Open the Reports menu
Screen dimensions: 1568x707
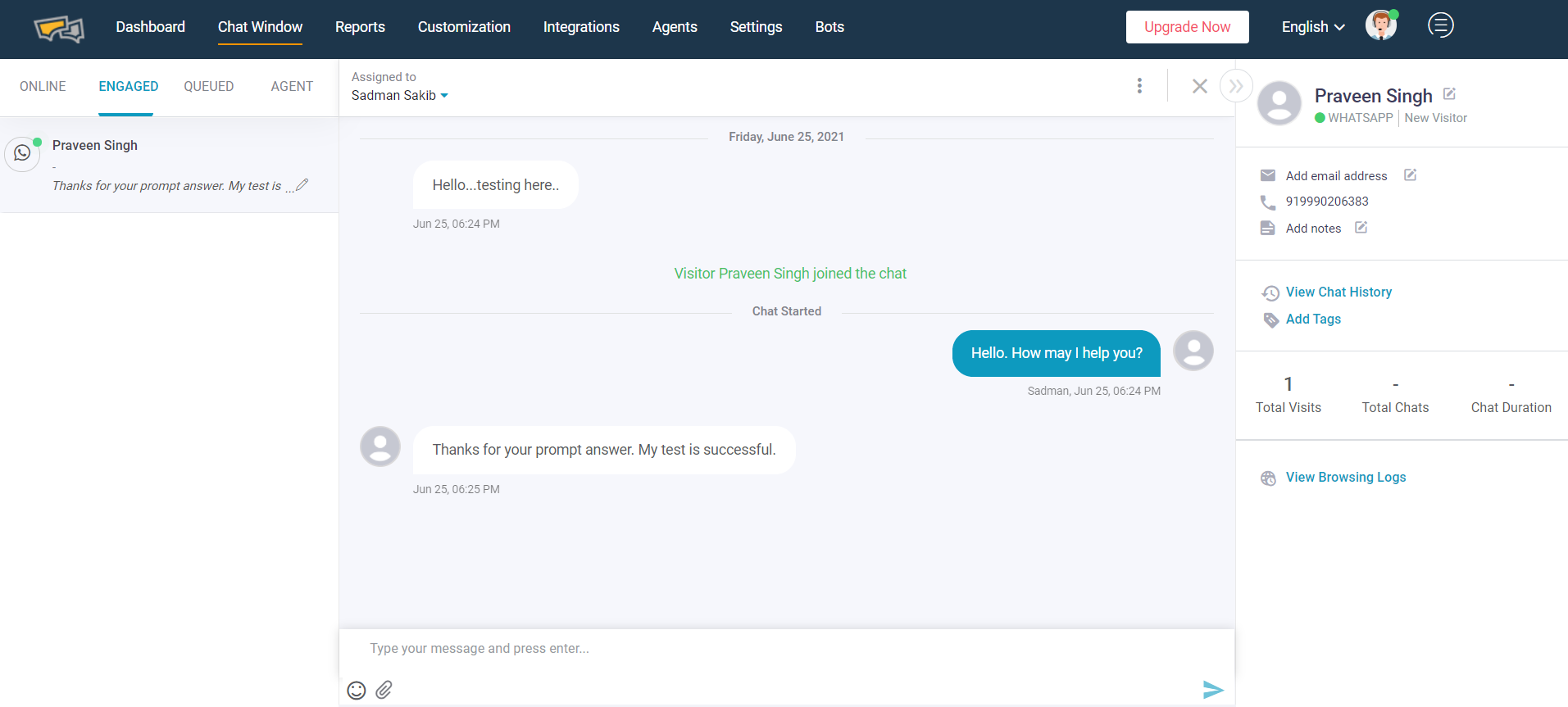pyautogui.click(x=360, y=27)
